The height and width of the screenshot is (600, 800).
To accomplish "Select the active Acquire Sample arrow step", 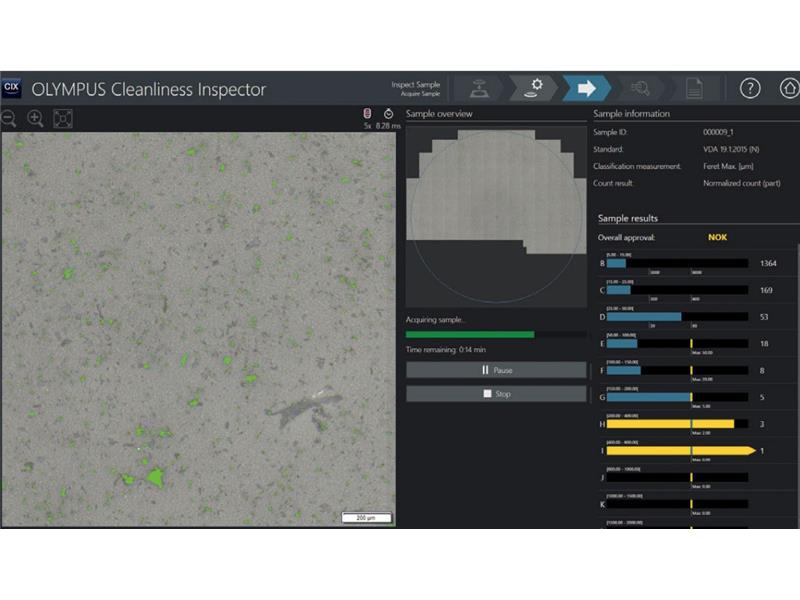I will [587, 88].
